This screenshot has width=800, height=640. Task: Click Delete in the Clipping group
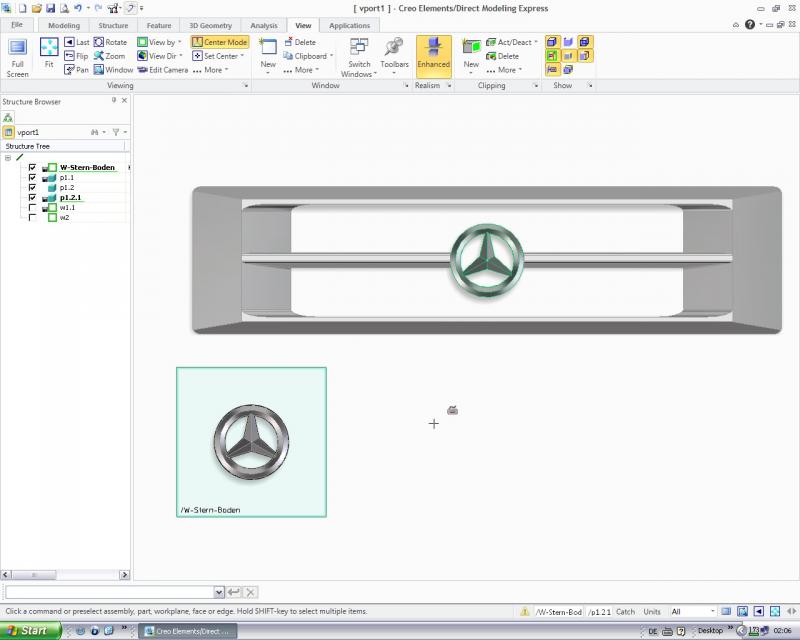point(503,56)
